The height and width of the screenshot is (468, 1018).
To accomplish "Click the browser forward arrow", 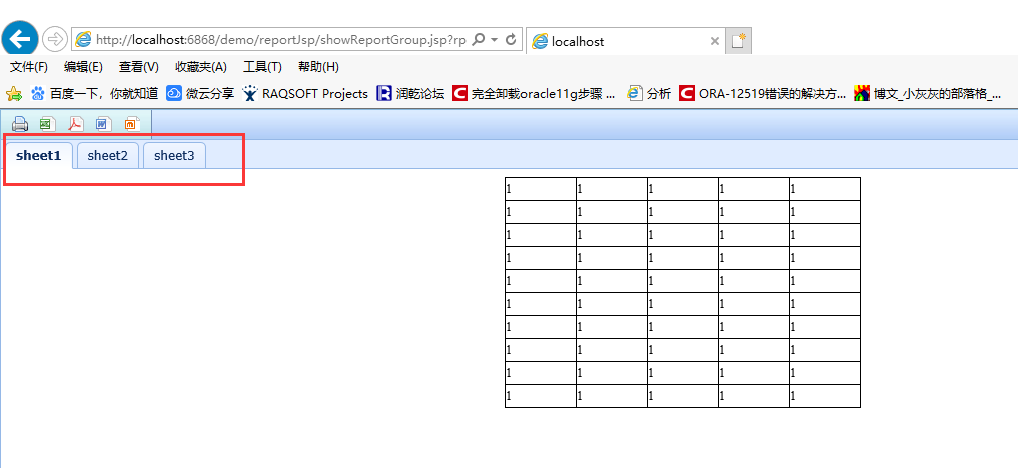I will (55, 40).
